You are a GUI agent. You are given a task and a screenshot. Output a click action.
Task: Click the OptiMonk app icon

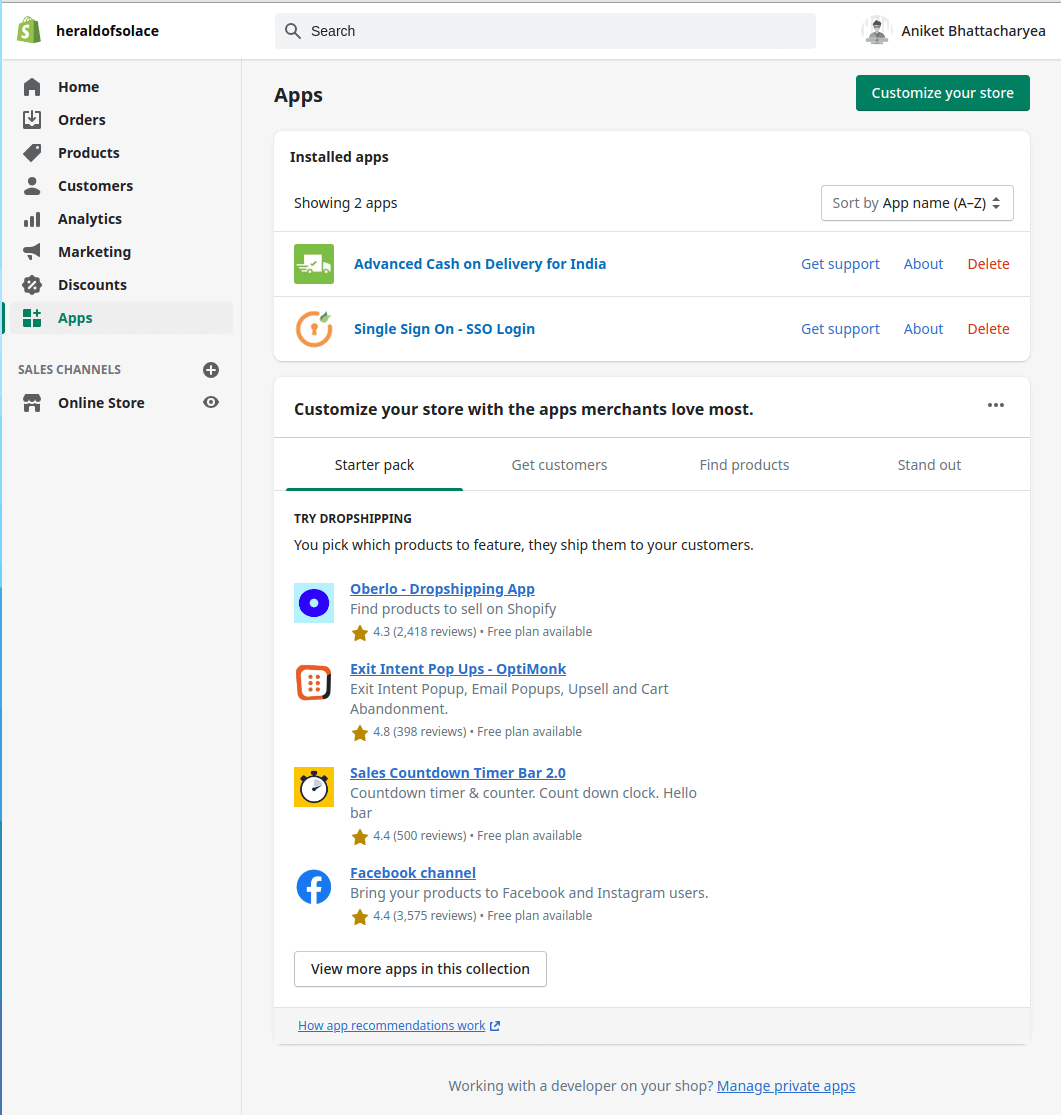(314, 683)
